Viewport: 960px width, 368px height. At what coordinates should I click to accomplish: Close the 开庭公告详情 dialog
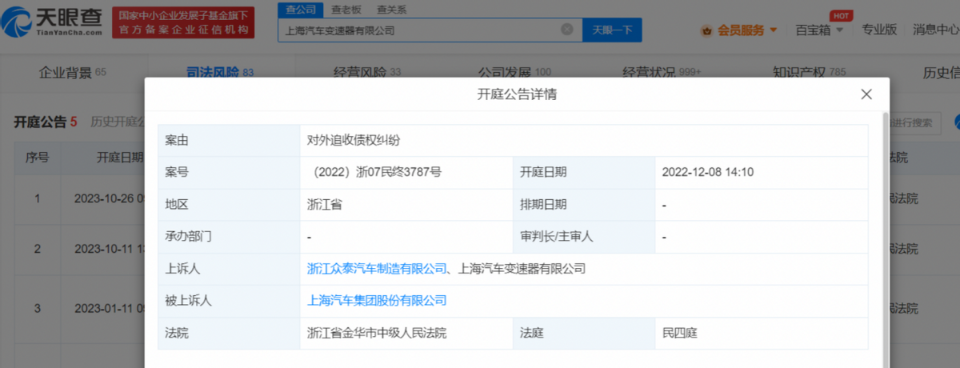click(x=866, y=94)
